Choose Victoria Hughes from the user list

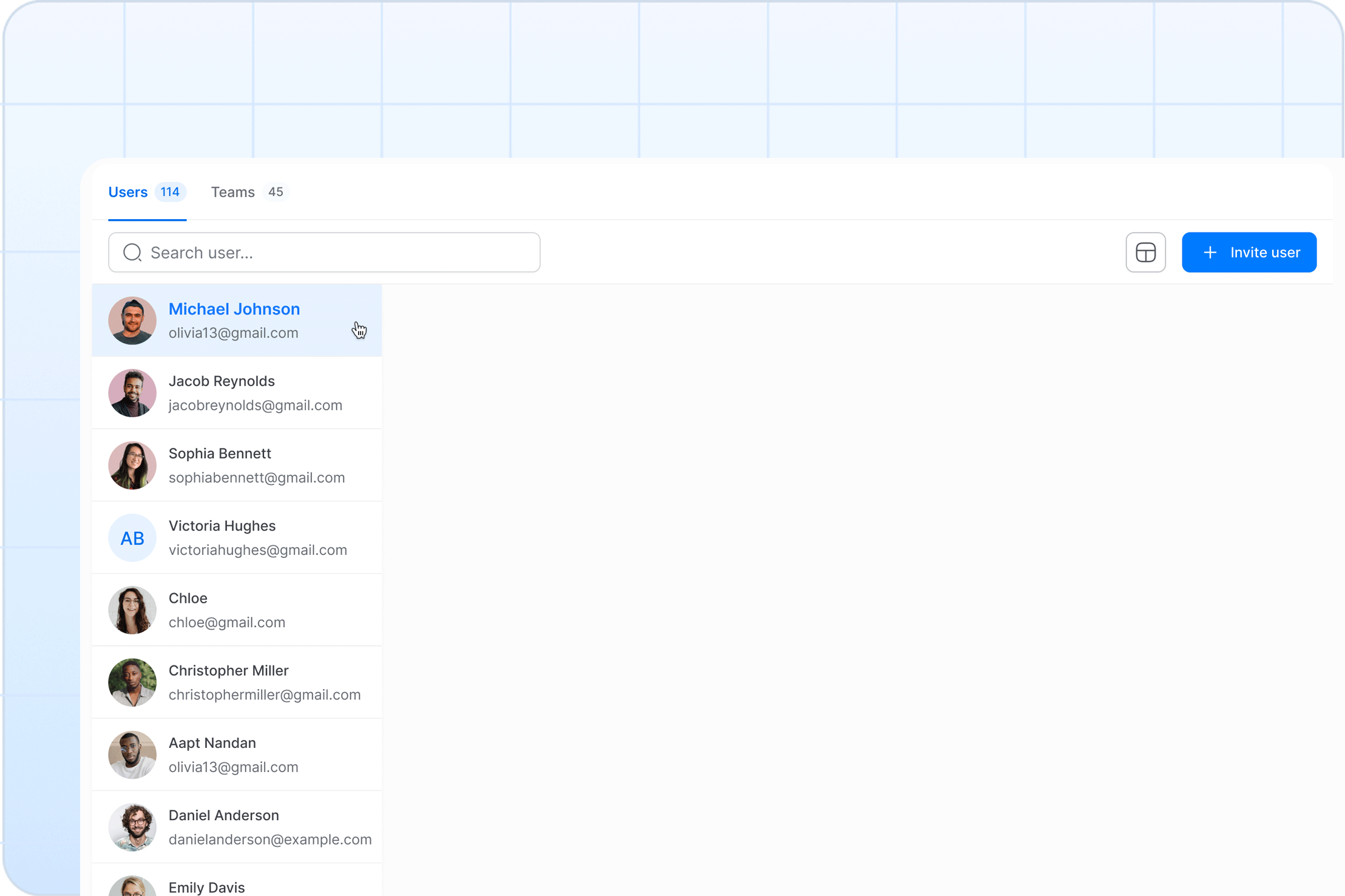tap(237, 538)
